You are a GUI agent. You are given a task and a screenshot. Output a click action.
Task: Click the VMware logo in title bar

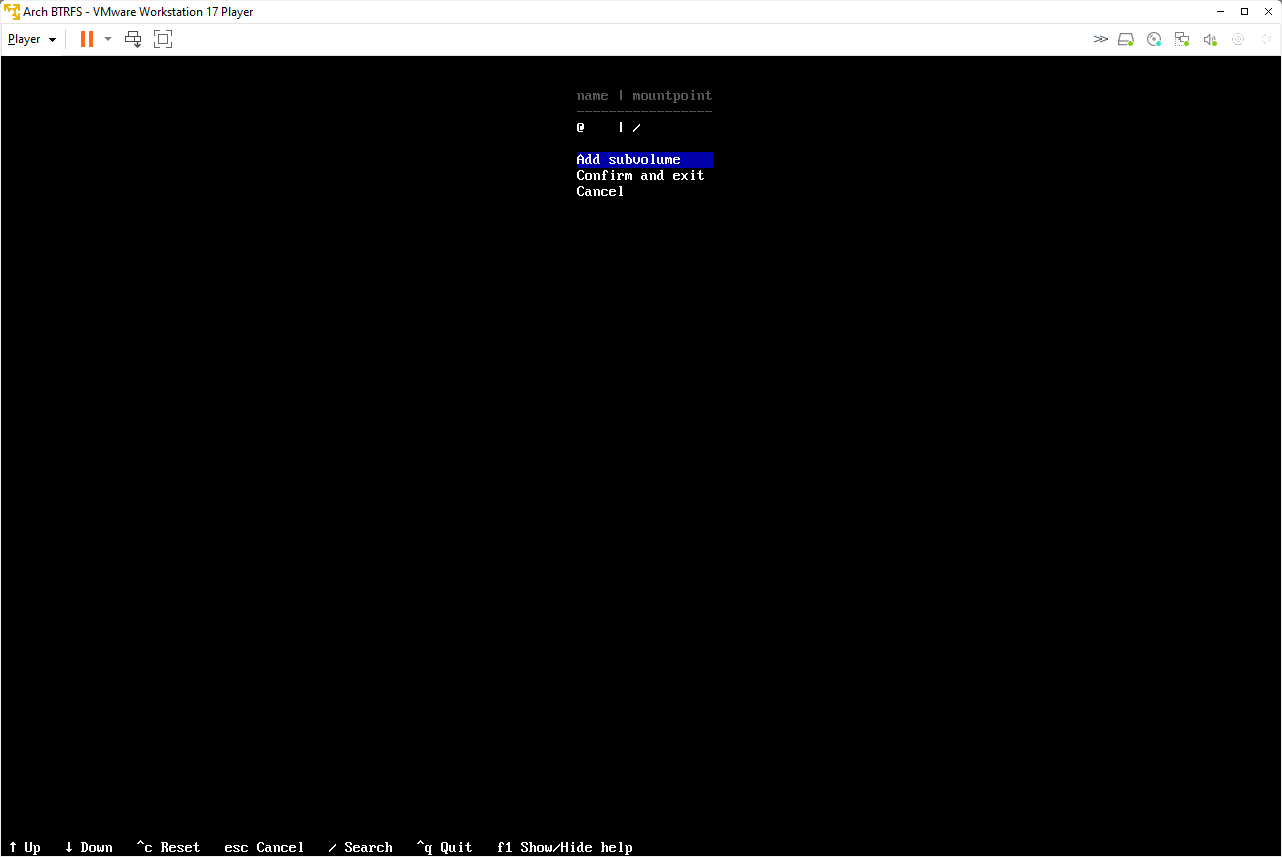(12, 12)
